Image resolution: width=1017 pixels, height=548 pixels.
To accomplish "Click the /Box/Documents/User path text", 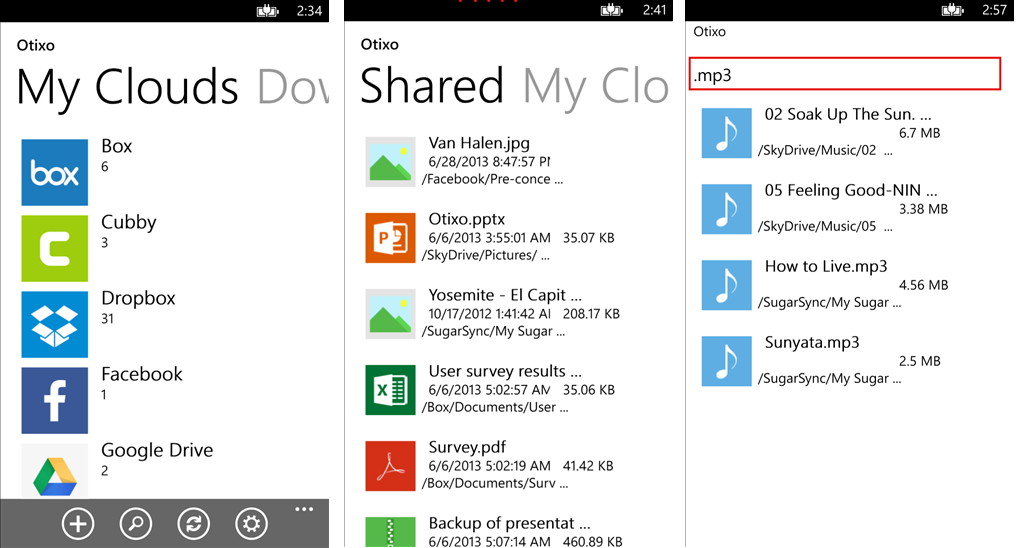I will click(495, 407).
